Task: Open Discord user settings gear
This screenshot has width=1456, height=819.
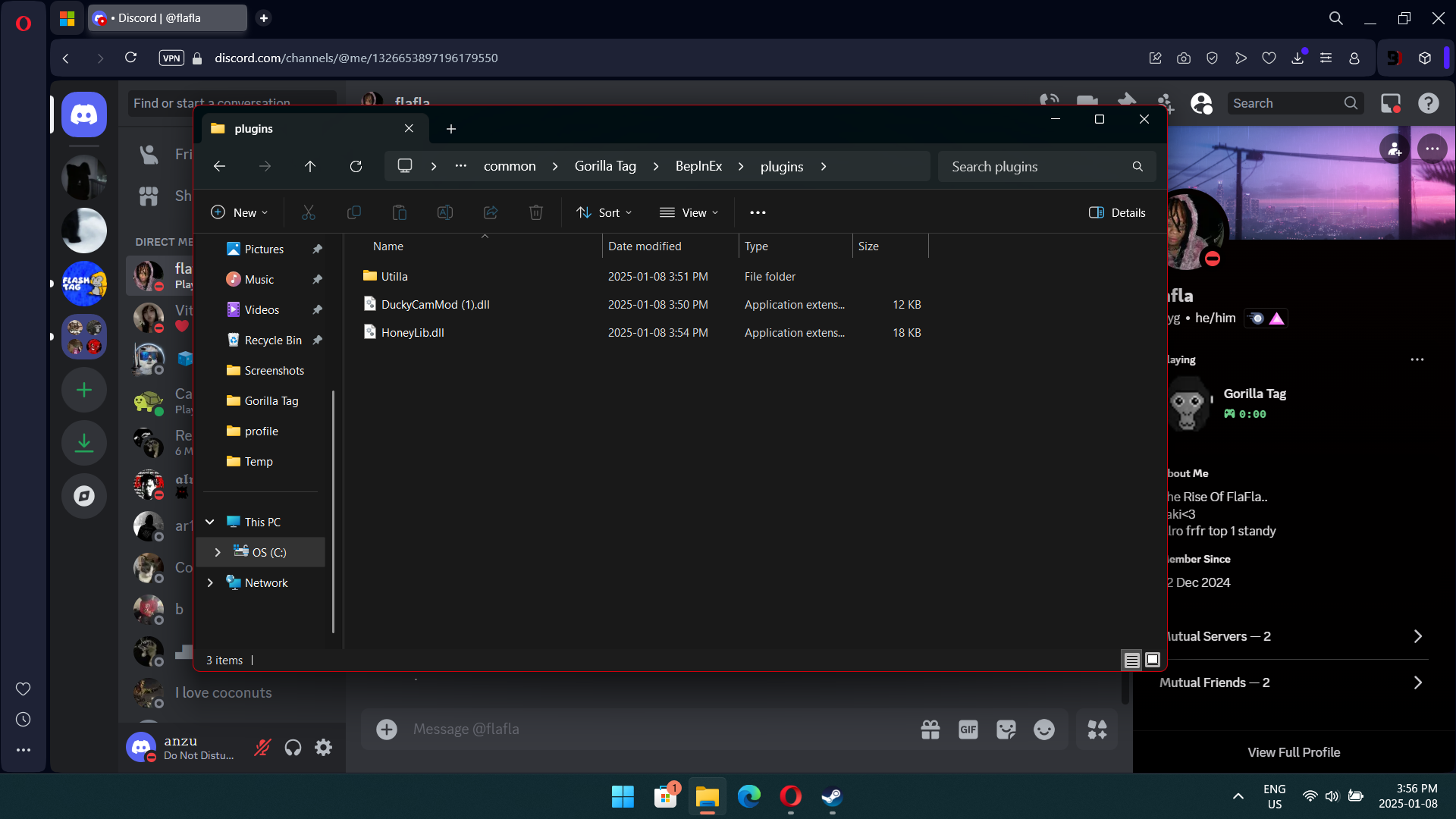Action: [324, 748]
